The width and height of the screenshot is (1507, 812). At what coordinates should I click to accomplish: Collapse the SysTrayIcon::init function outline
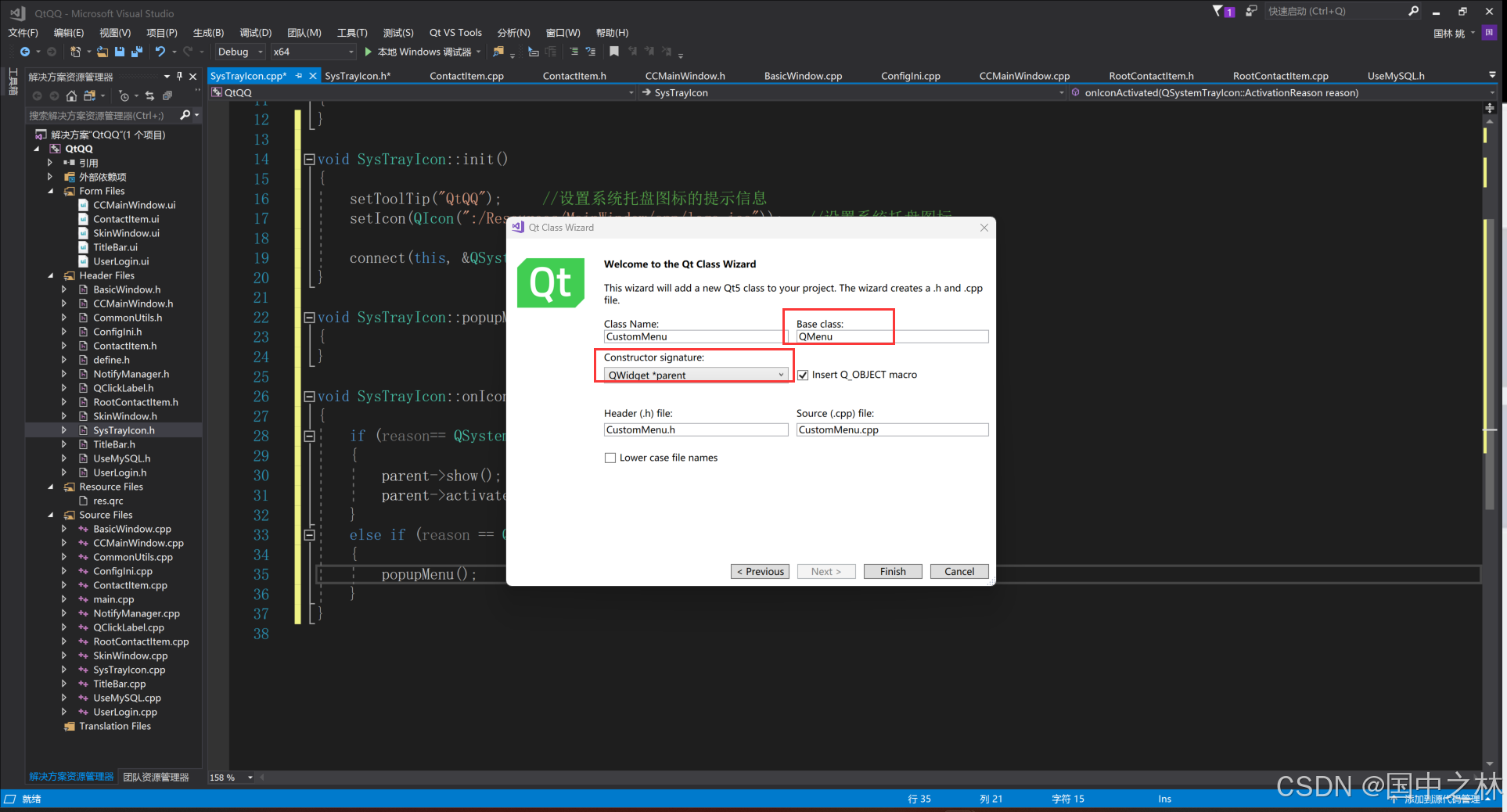point(309,159)
